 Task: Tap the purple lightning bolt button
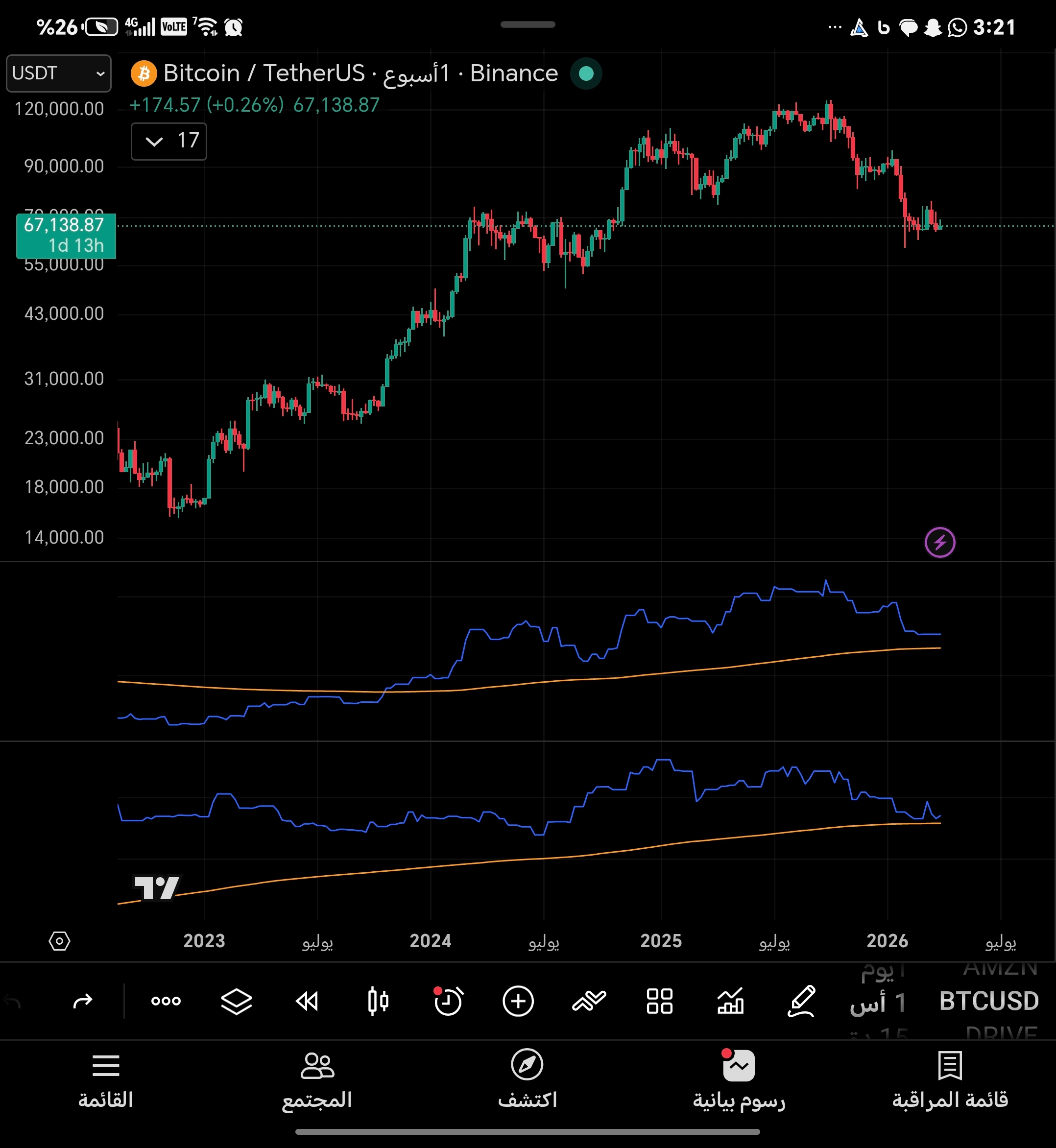[x=939, y=542]
